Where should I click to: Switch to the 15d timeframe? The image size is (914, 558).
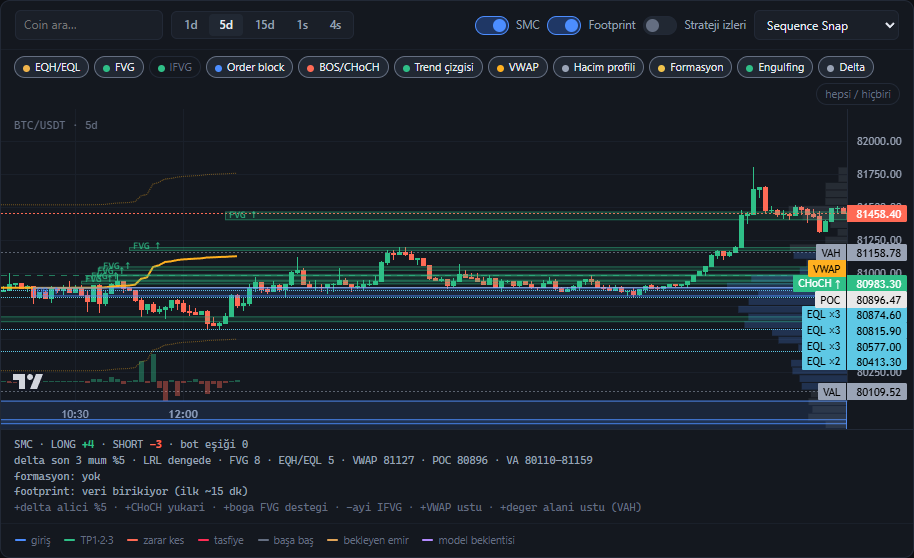point(265,25)
